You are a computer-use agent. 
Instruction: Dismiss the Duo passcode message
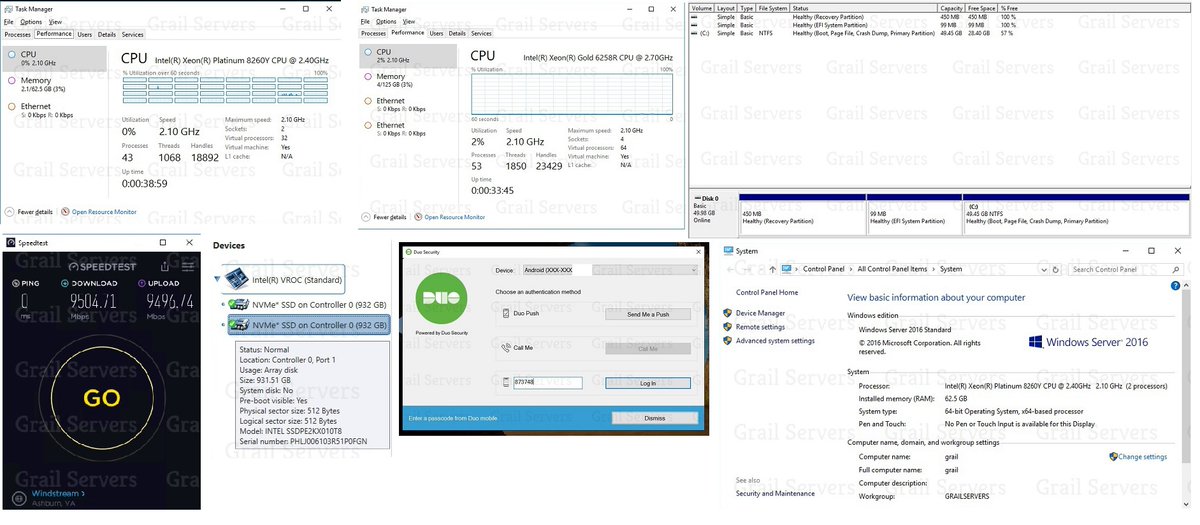(654, 418)
